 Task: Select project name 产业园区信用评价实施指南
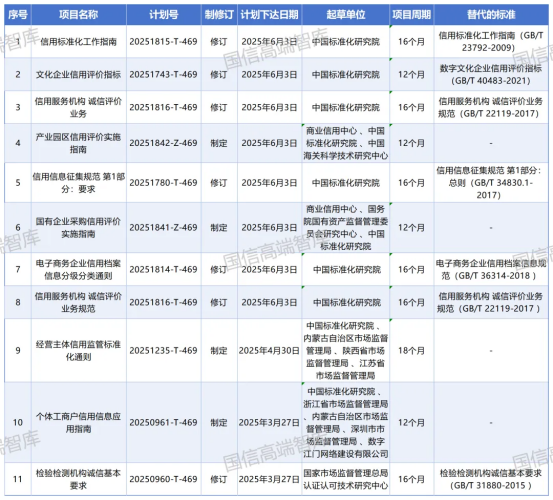click(x=78, y=143)
